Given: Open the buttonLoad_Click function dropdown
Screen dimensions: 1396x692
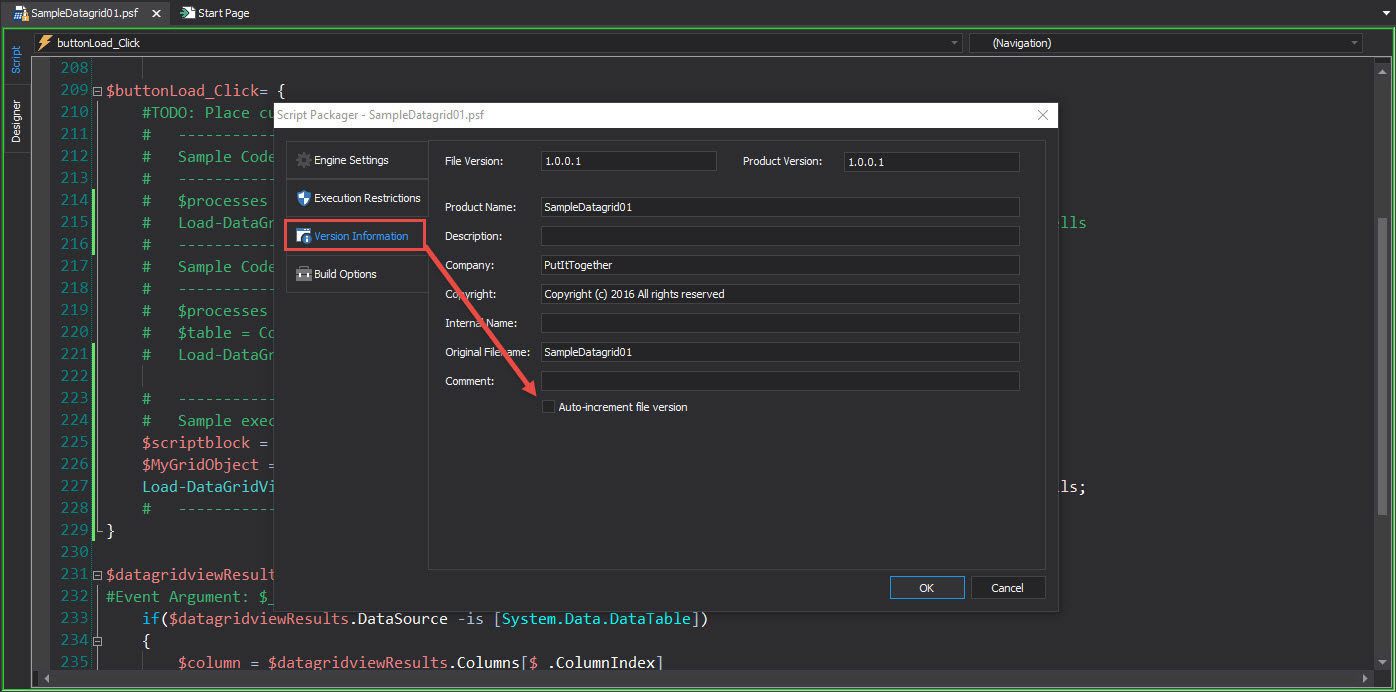Looking at the screenshot, I should pyautogui.click(x=498, y=43).
